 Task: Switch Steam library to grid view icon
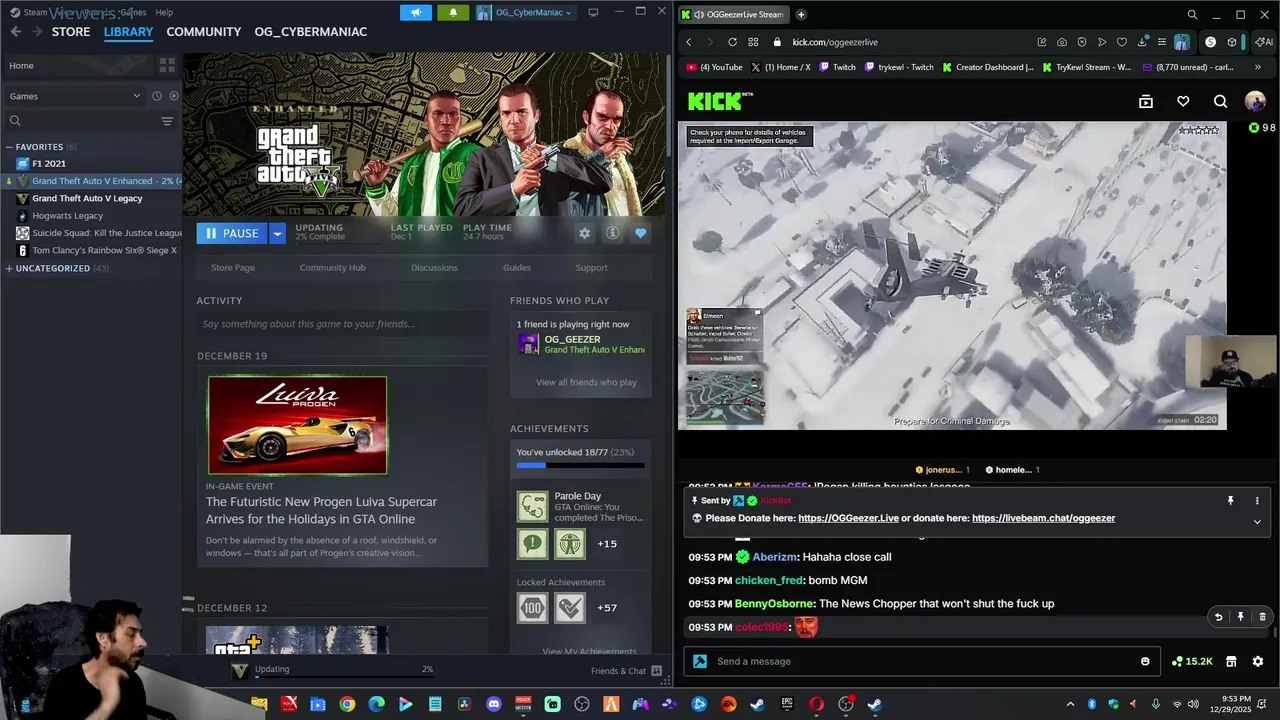click(x=167, y=65)
